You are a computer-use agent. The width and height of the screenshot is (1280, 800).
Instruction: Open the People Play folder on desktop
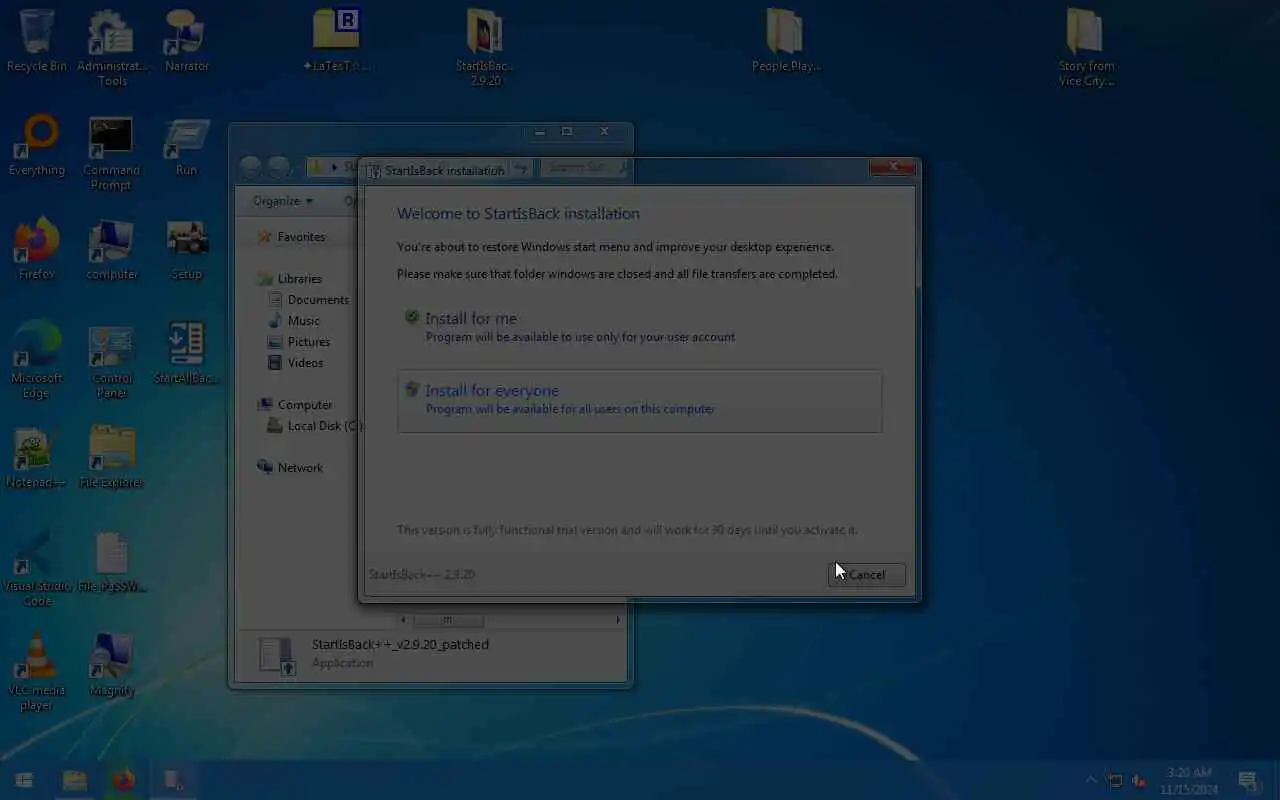(785, 40)
